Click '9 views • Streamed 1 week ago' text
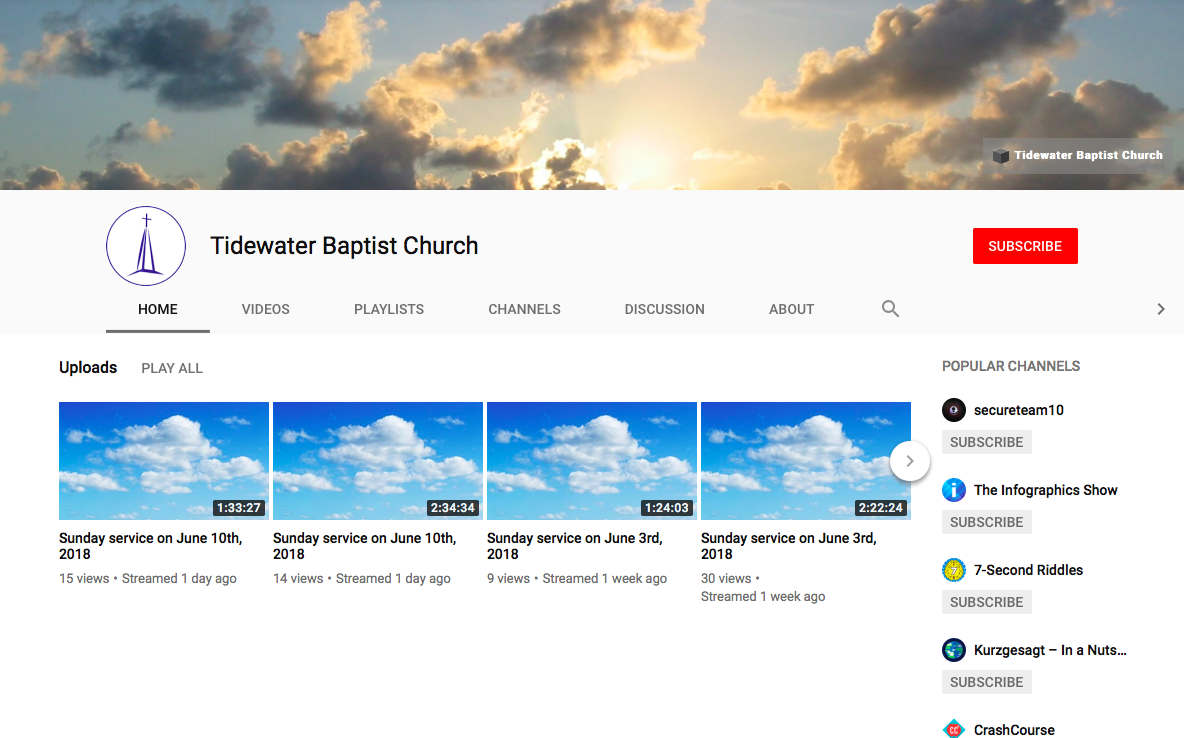This screenshot has width=1184, height=738. (577, 579)
